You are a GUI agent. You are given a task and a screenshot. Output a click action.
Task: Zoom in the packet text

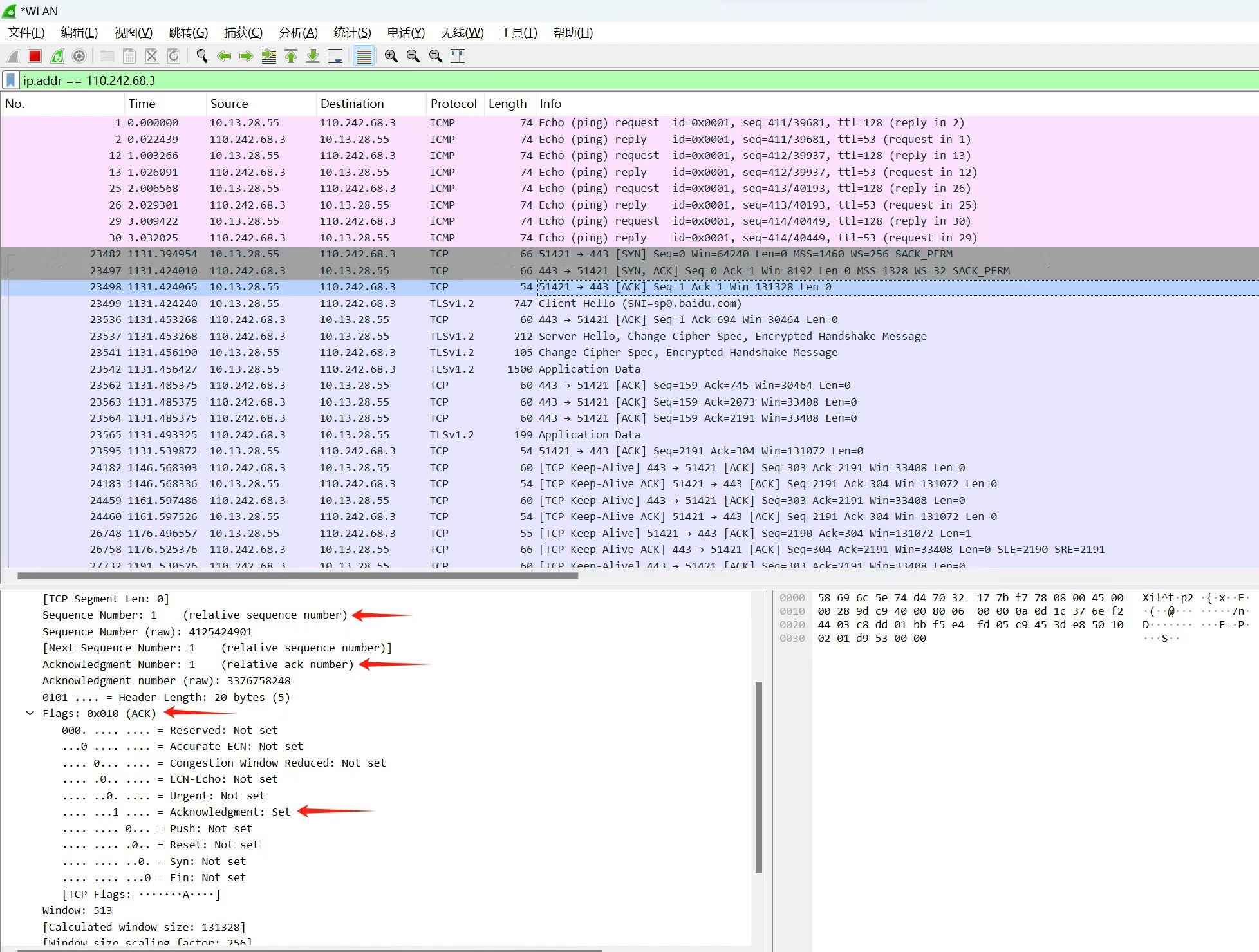[x=391, y=57]
